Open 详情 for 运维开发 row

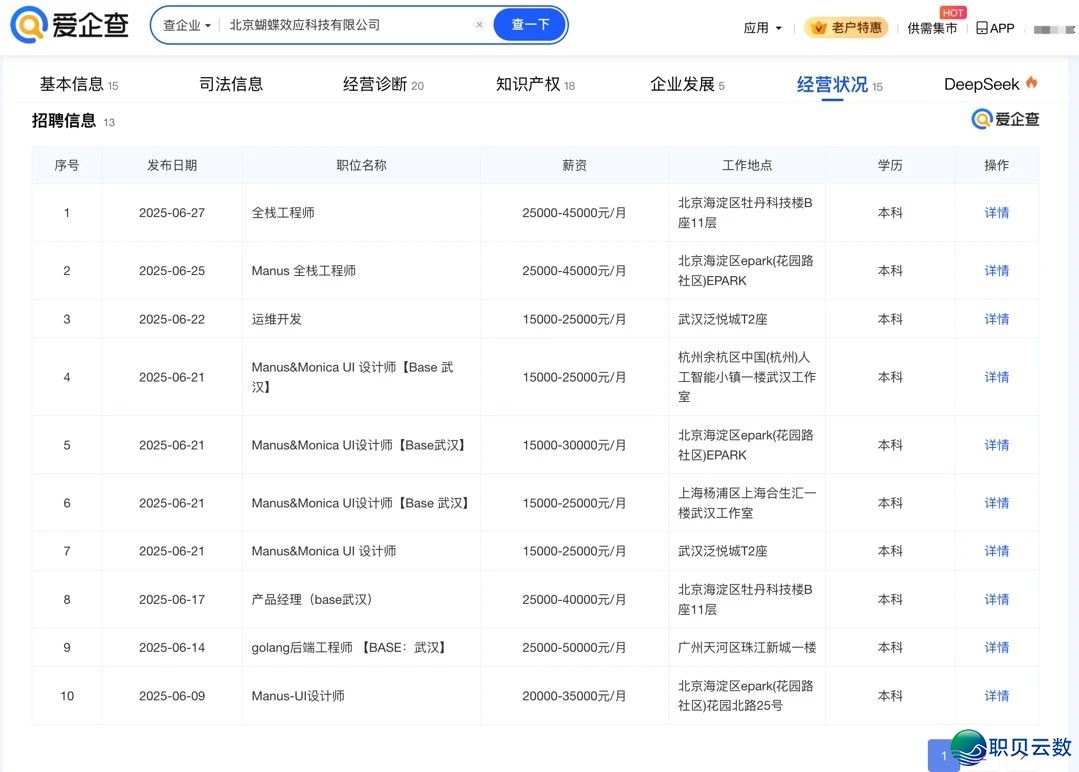point(996,319)
